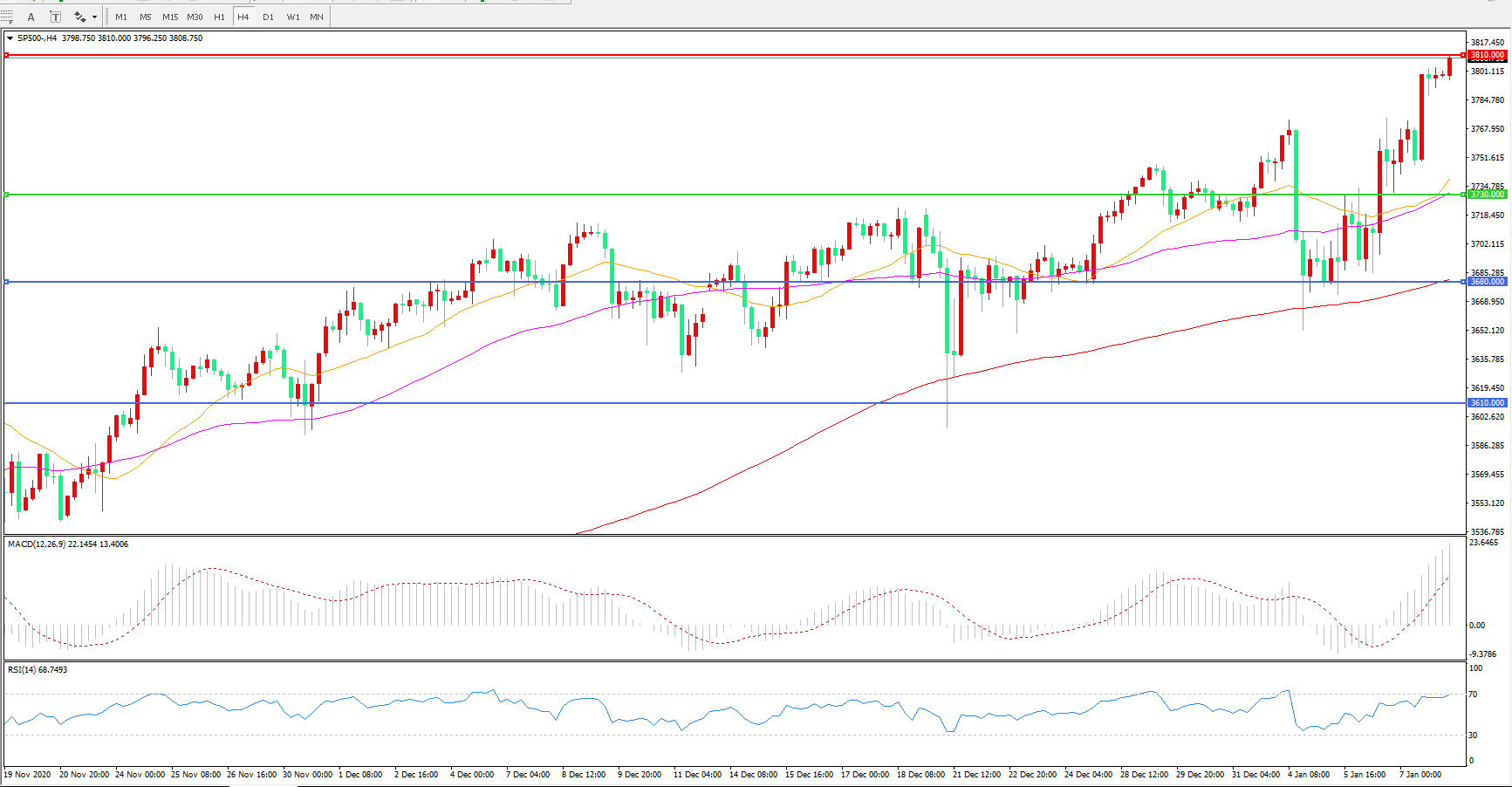Open the Arrows tool dropdown arrow
Image resolution: width=1512 pixels, height=787 pixels.
click(94, 17)
